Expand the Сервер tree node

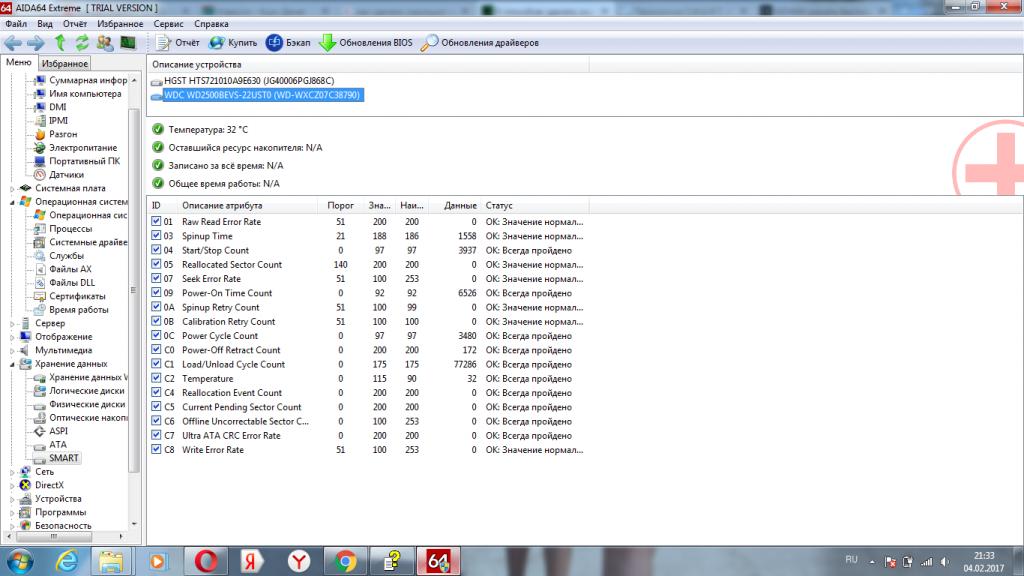tap(12, 323)
